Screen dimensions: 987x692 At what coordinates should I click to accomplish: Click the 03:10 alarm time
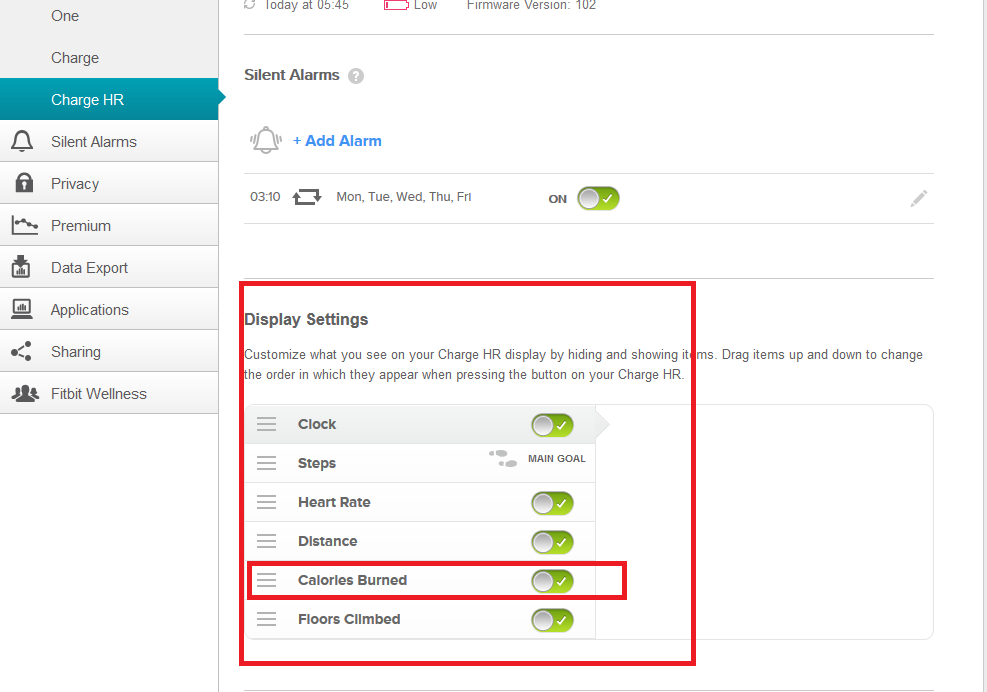[265, 196]
